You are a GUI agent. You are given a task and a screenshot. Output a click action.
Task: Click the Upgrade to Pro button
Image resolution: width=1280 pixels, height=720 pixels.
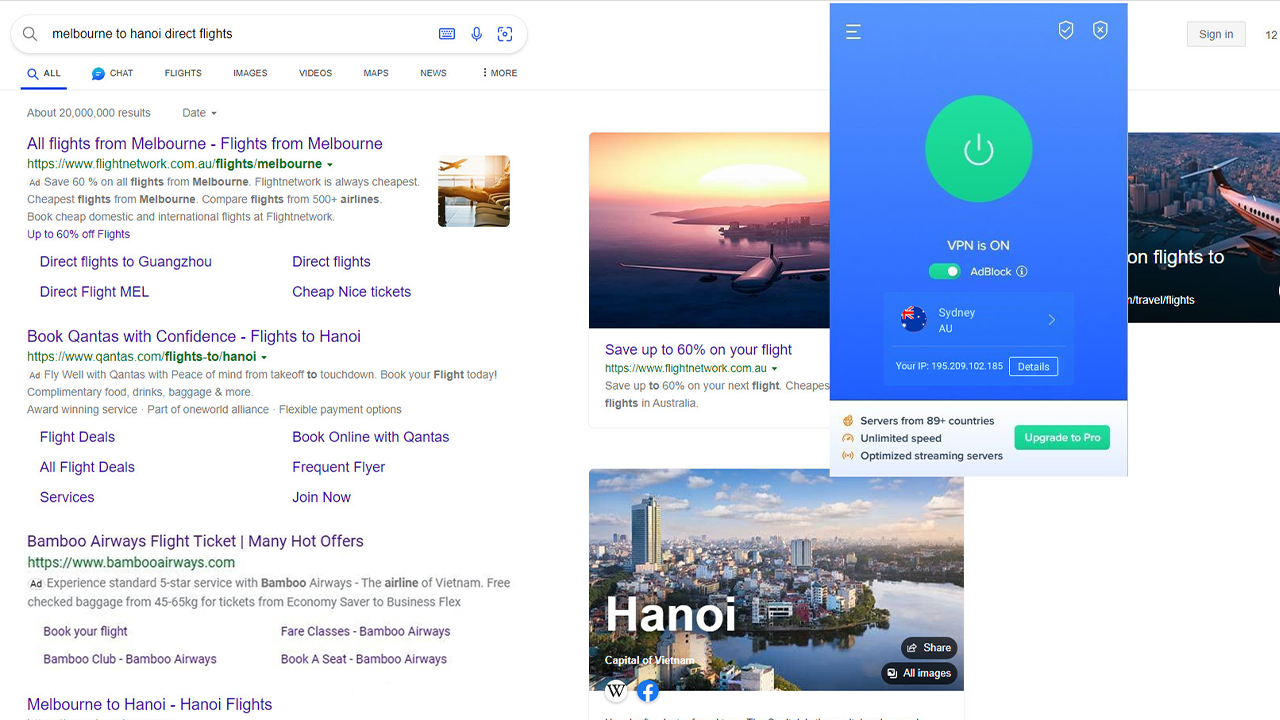1062,438
